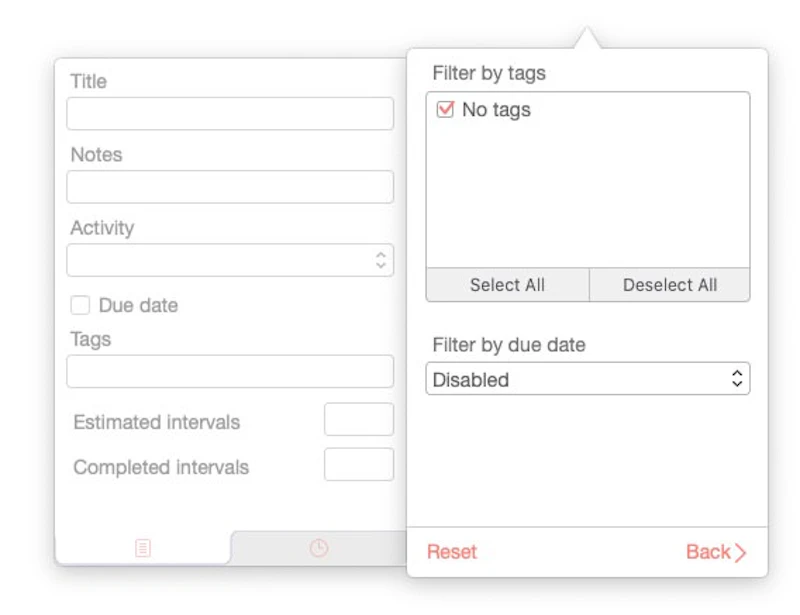Click the Estimated intervals box
800x615 pixels.
359,420
